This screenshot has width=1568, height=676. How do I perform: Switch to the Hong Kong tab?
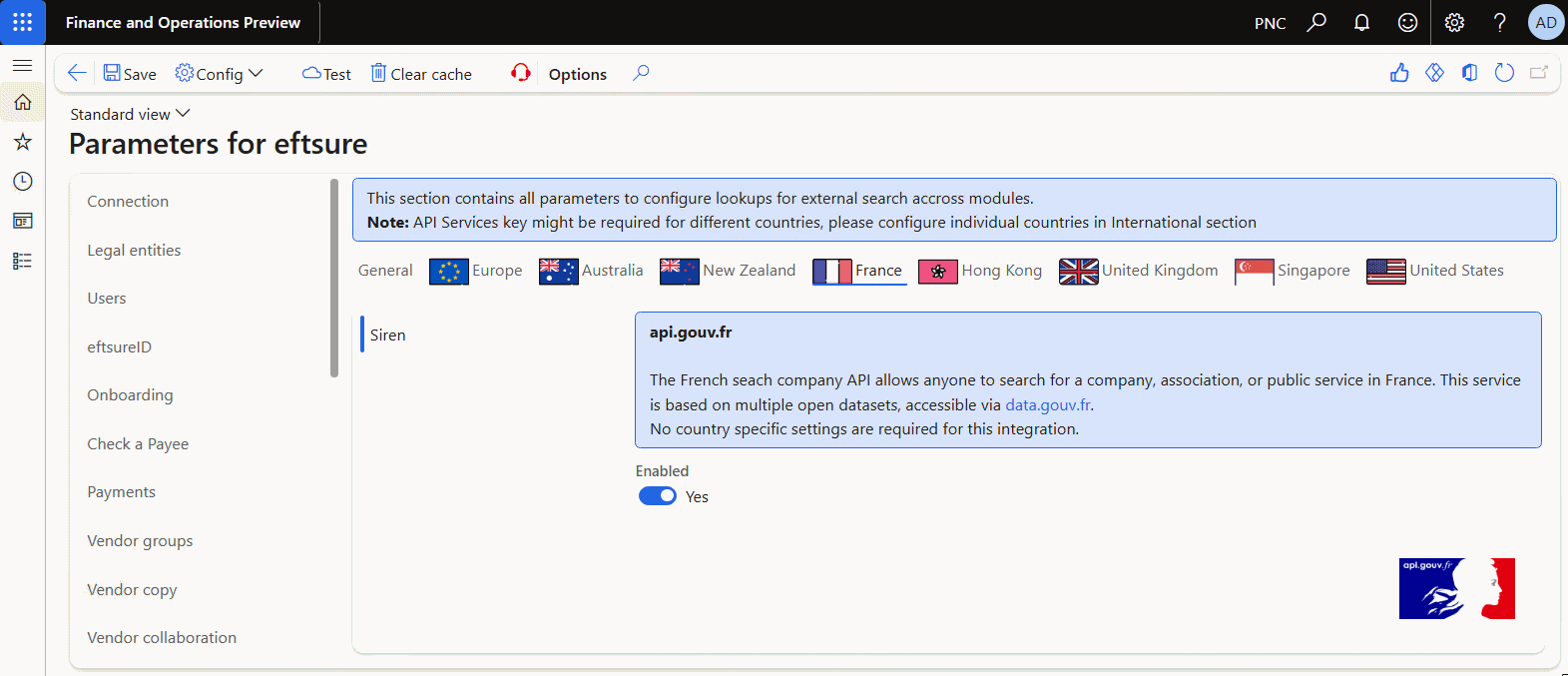click(980, 271)
